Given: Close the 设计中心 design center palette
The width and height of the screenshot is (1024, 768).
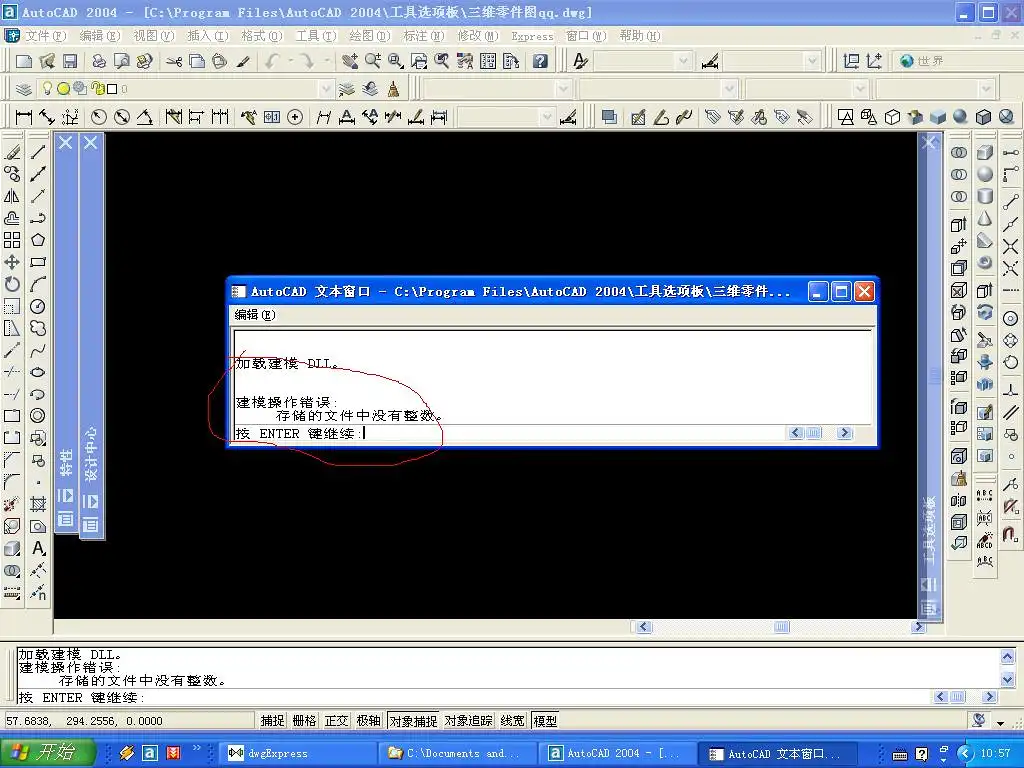Looking at the screenshot, I should click(x=91, y=142).
